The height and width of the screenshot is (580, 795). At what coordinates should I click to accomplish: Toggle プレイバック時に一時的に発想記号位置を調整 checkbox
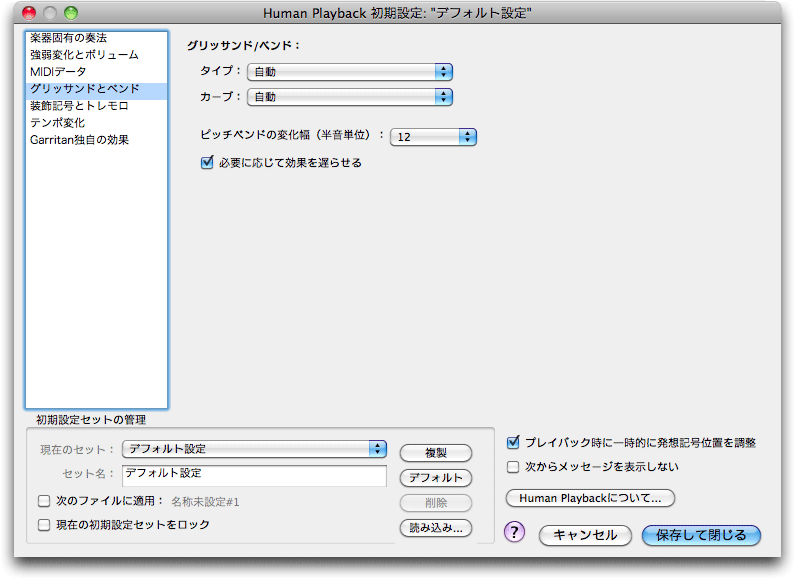click(513, 443)
